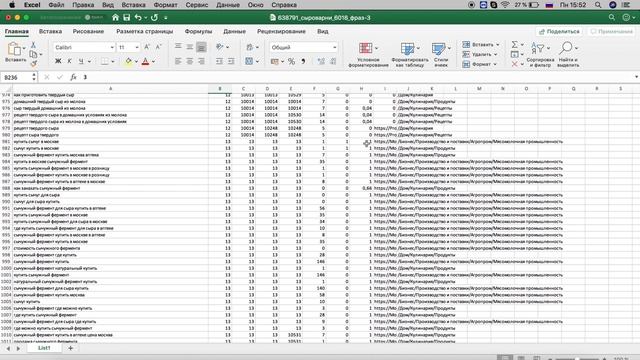Click the Name Box showing B236
This screenshot has width=640, height=360.
coord(16,77)
